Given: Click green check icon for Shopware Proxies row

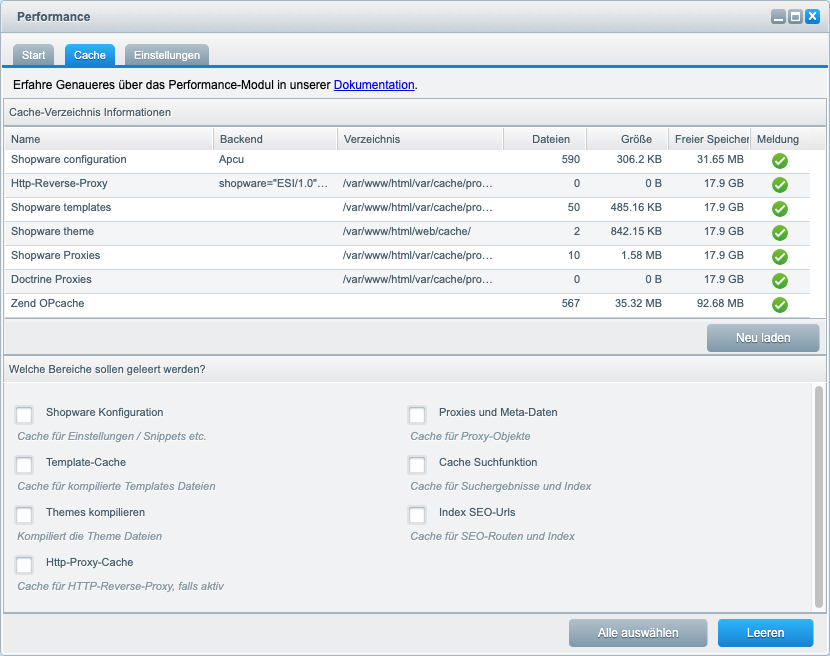Looking at the screenshot, I should 780,257.
